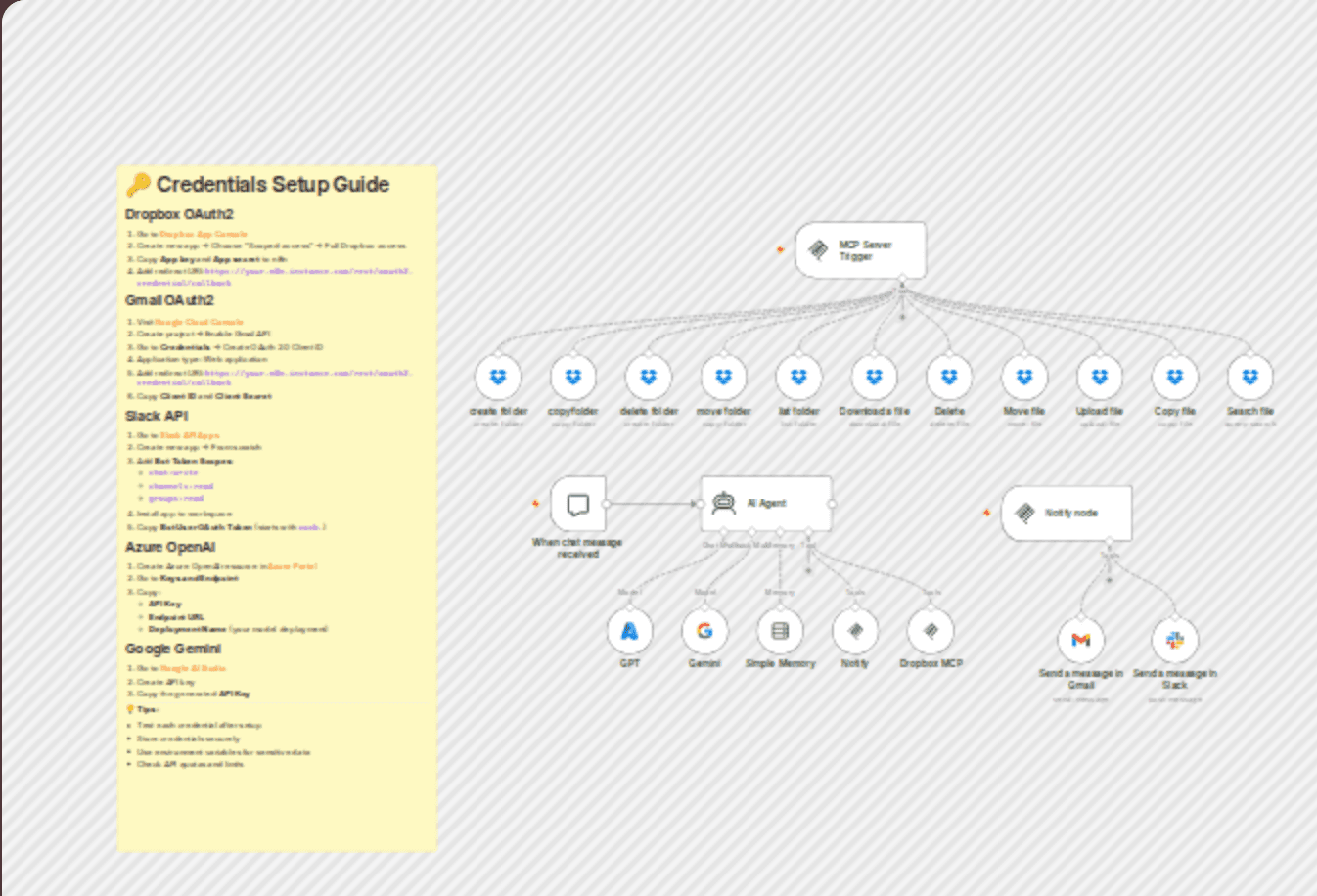
Task: Click the chat trigger output connector dot
Action: [x=607, y=504]
